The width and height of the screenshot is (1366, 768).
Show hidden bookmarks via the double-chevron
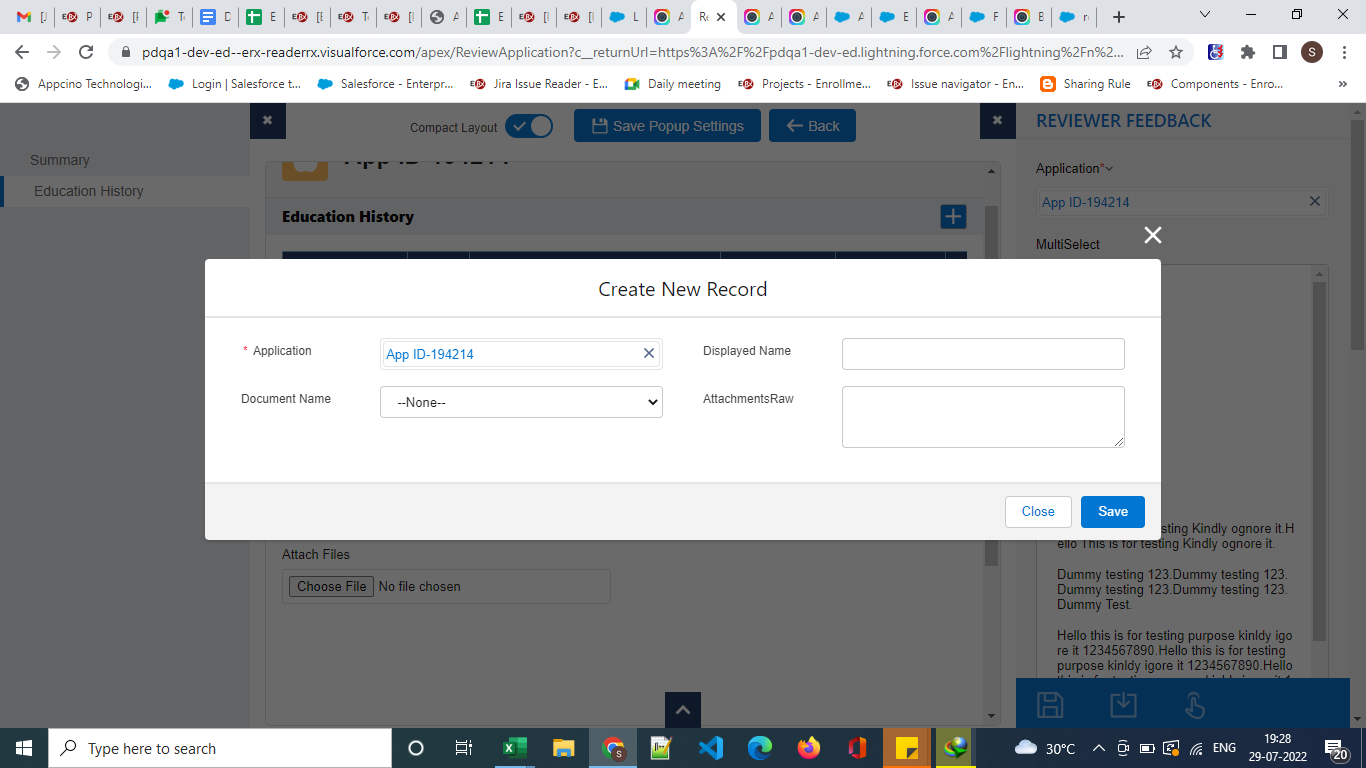1341,85
